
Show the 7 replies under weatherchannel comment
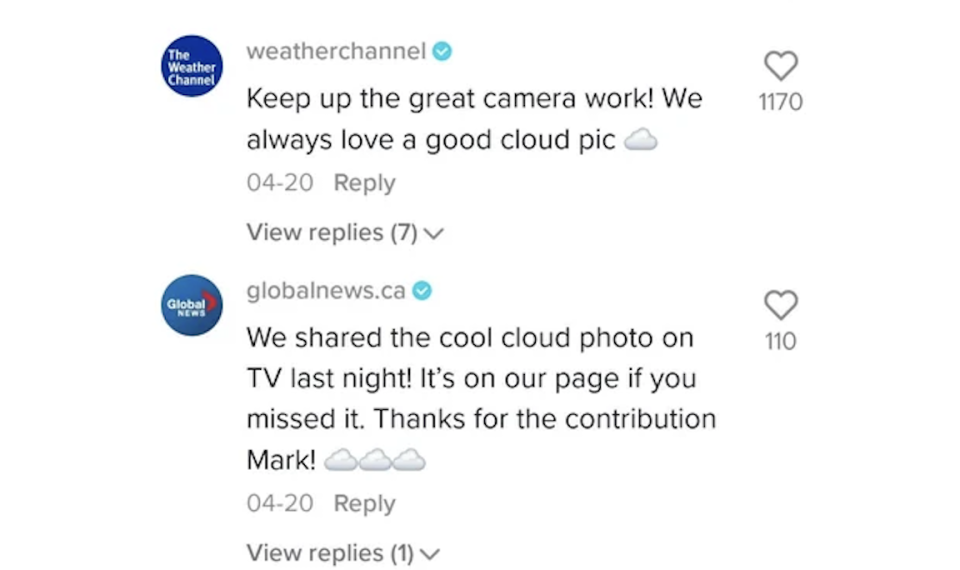[x=331, y=233]
